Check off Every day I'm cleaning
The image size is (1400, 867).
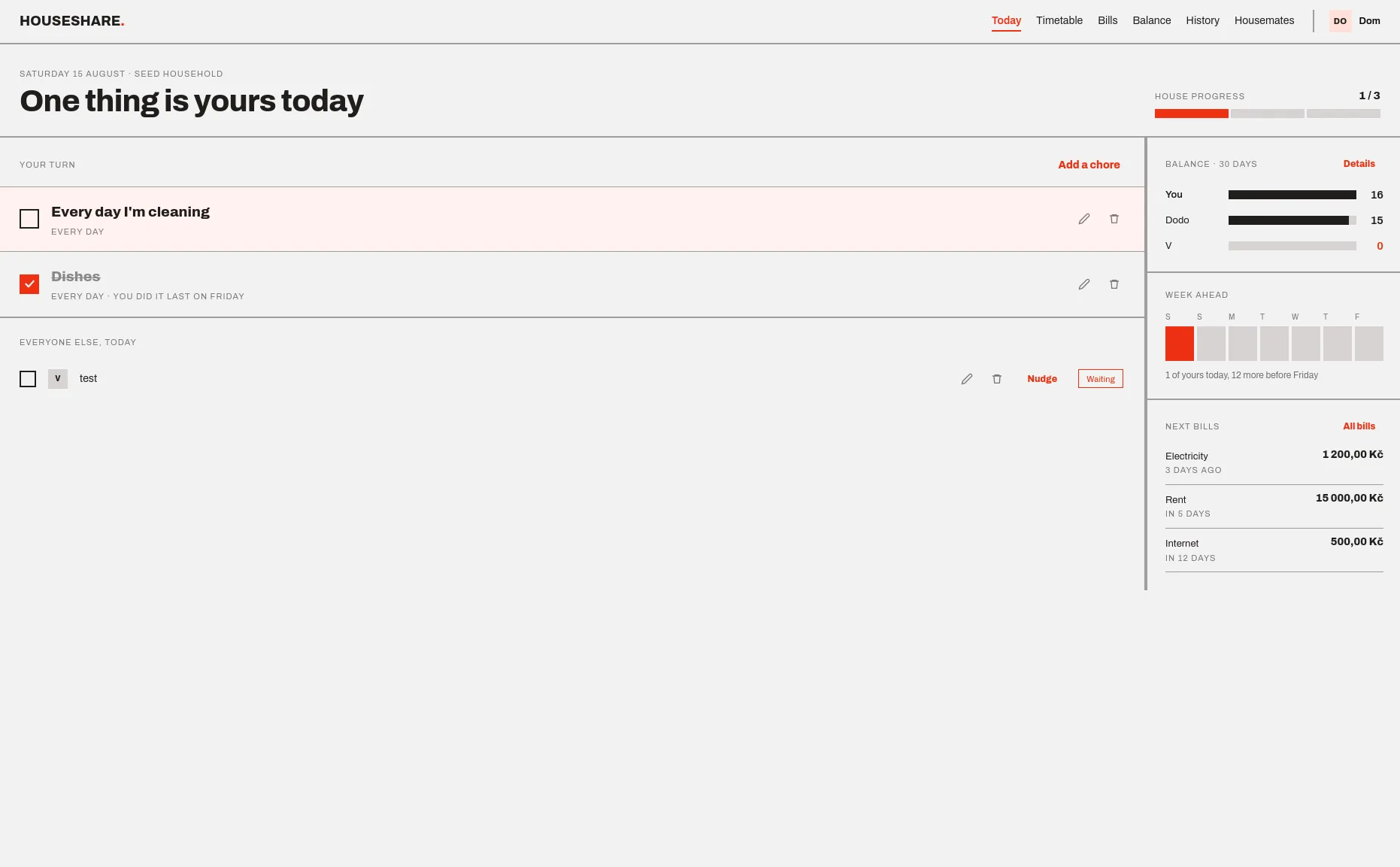tap(29, 219)
